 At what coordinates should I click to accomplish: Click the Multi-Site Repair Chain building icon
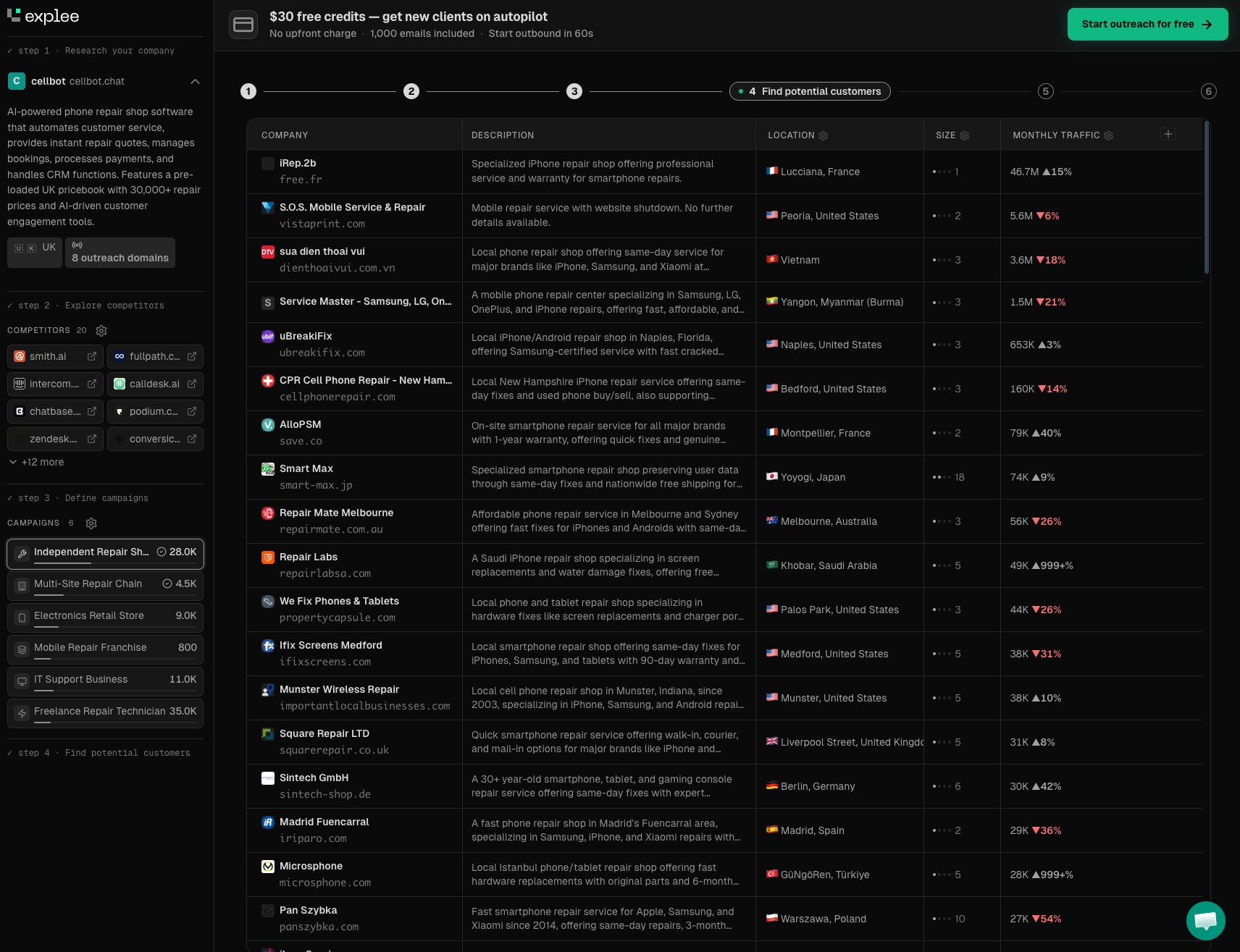pos(22,585)
